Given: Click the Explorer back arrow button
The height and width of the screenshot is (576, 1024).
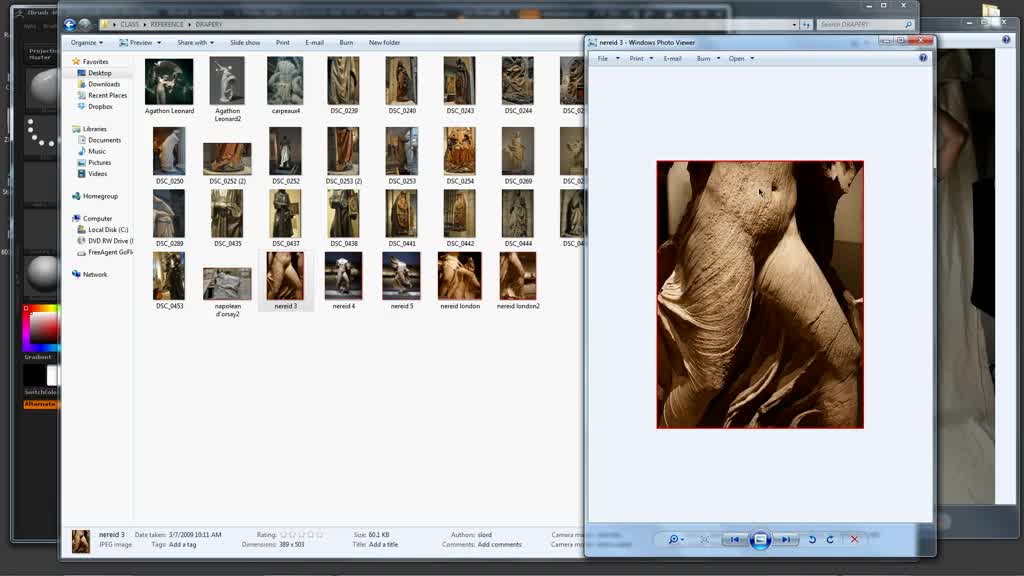Looking at the screenshot, I should [x=70, y=24].
